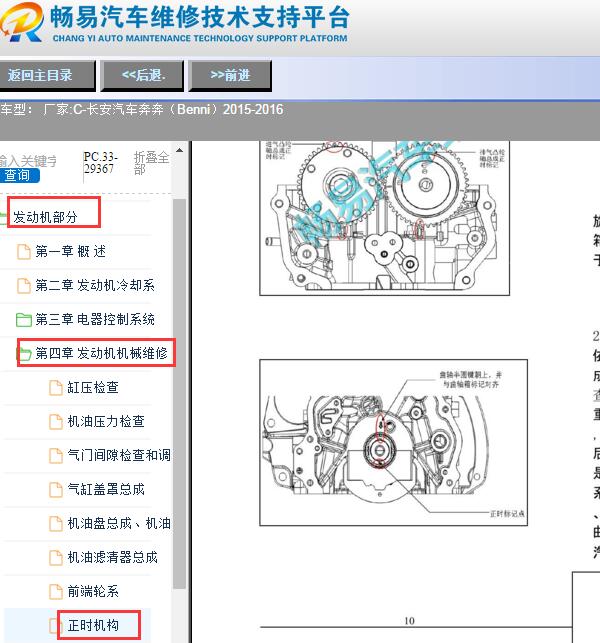Go back with the <<后退 button

[x=142, y=75]
